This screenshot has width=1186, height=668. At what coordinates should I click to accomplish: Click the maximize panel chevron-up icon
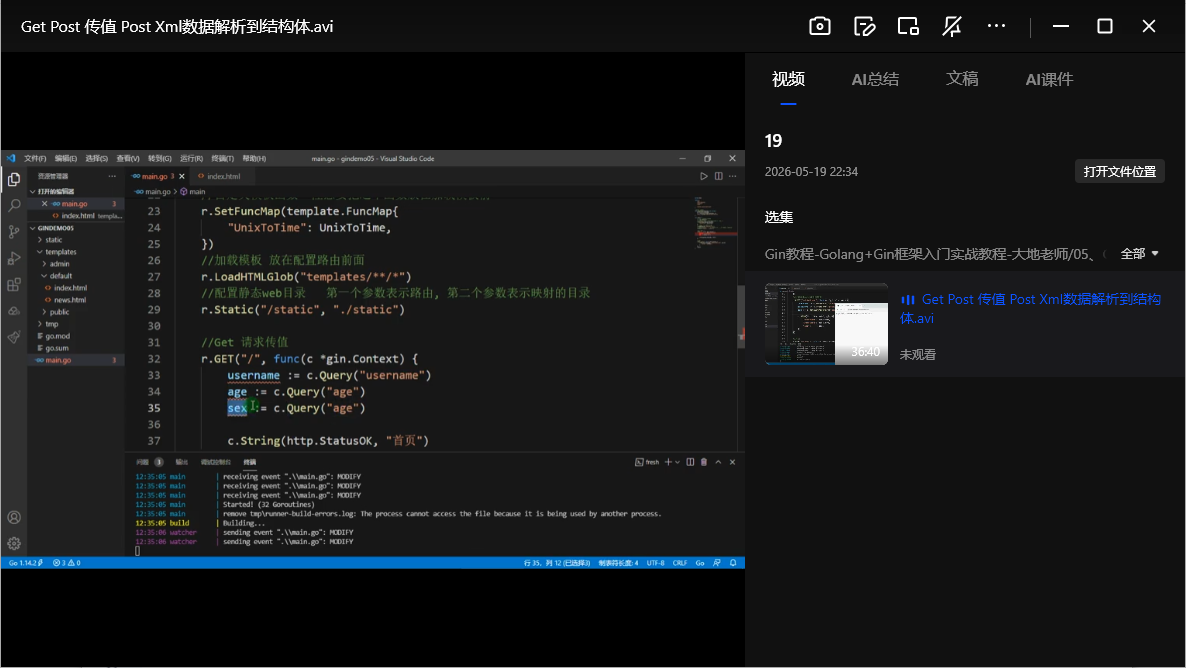pos(719,462)
